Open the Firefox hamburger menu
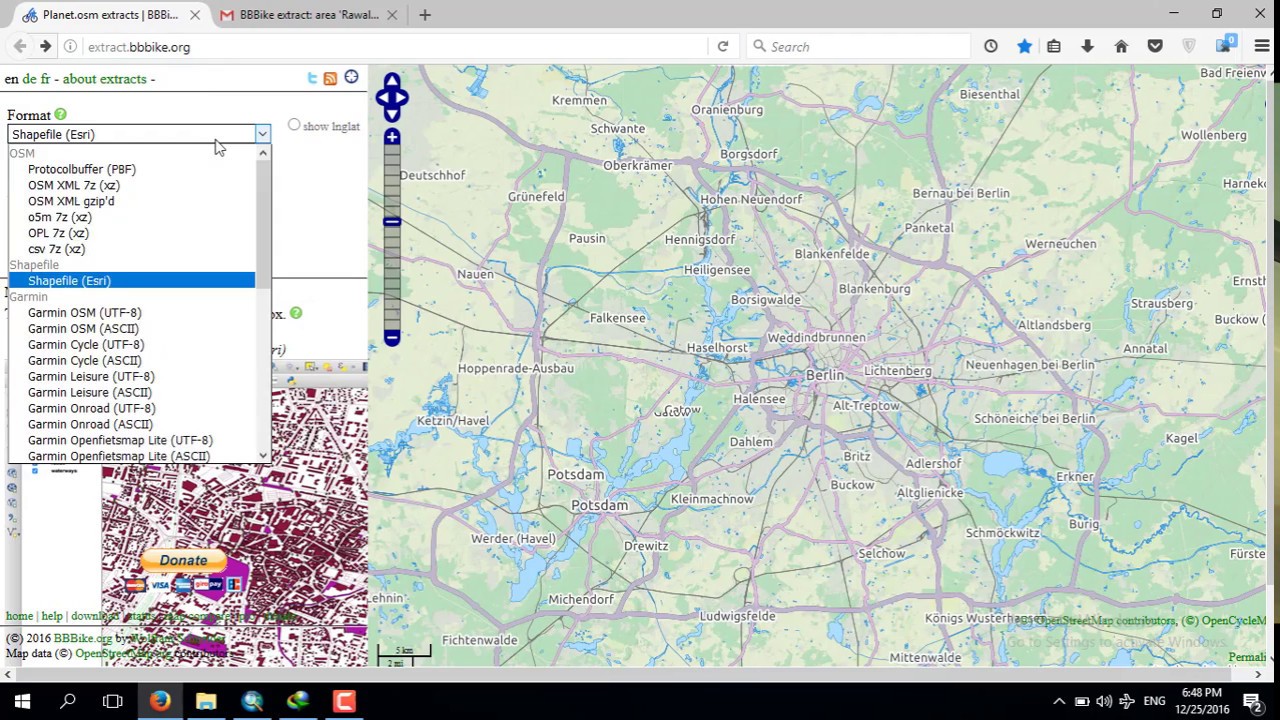This screenshot has height=720, width=1280. pos(1261,46)
